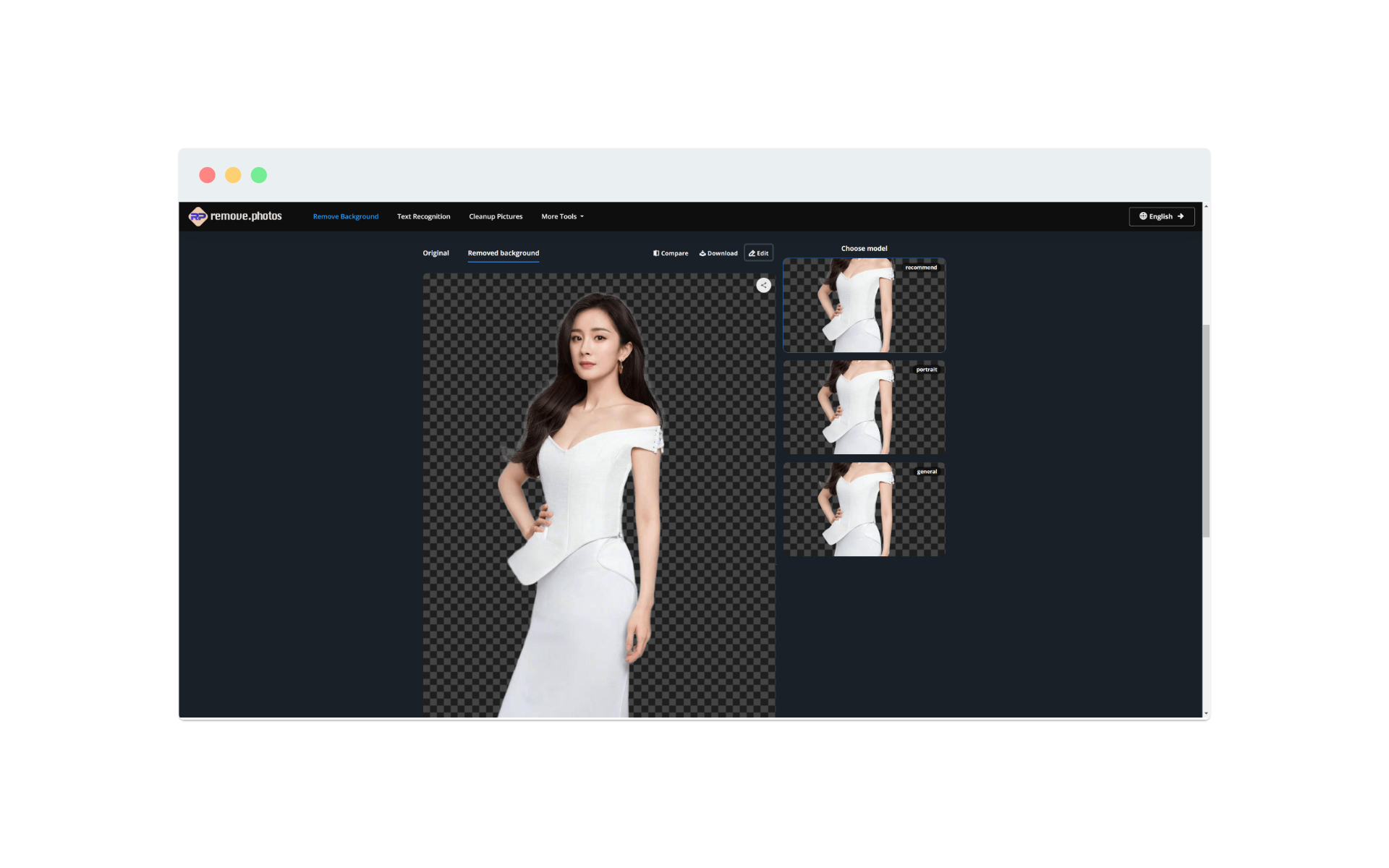
Task: Open Text Recognition page
Action: point(423,216)
